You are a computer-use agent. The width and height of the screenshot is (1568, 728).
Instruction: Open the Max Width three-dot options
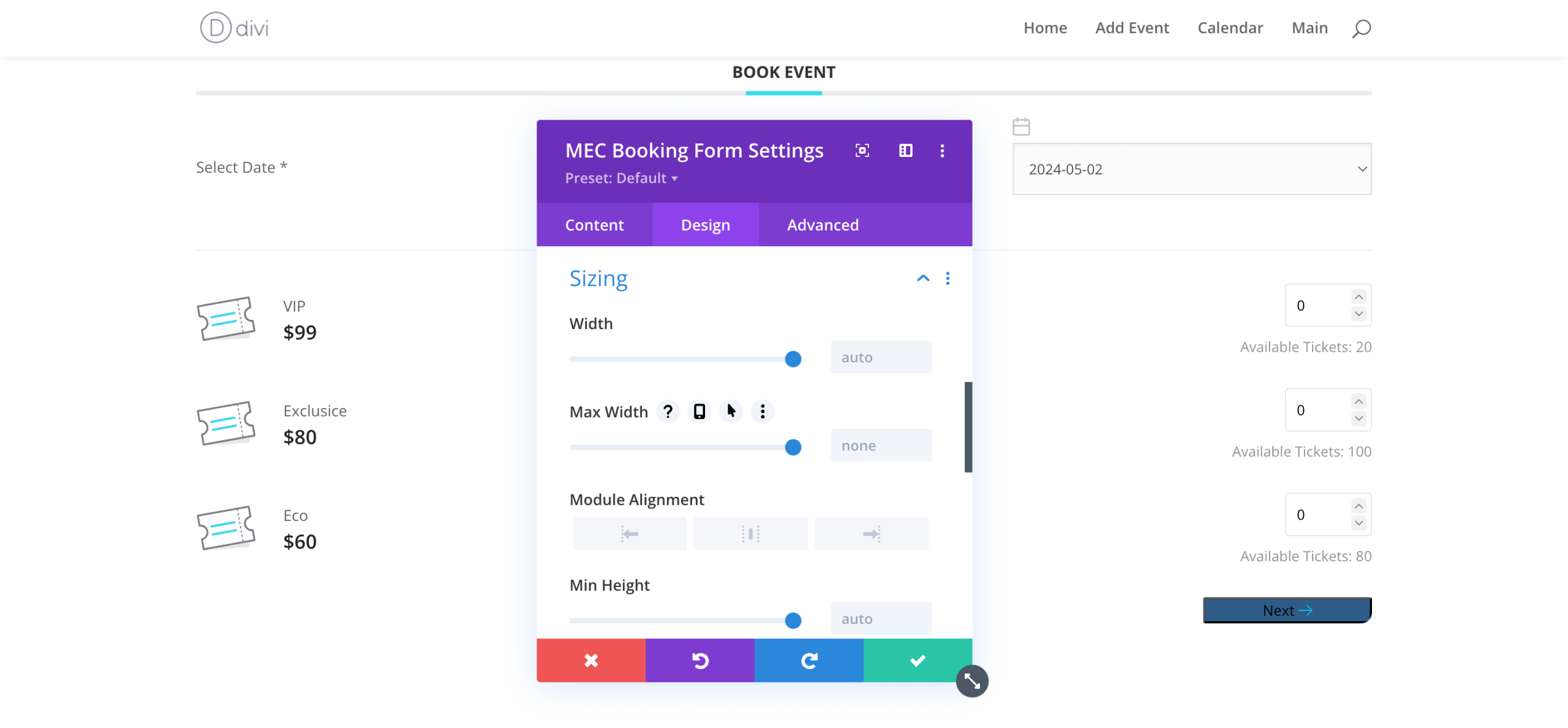[762, 411]
